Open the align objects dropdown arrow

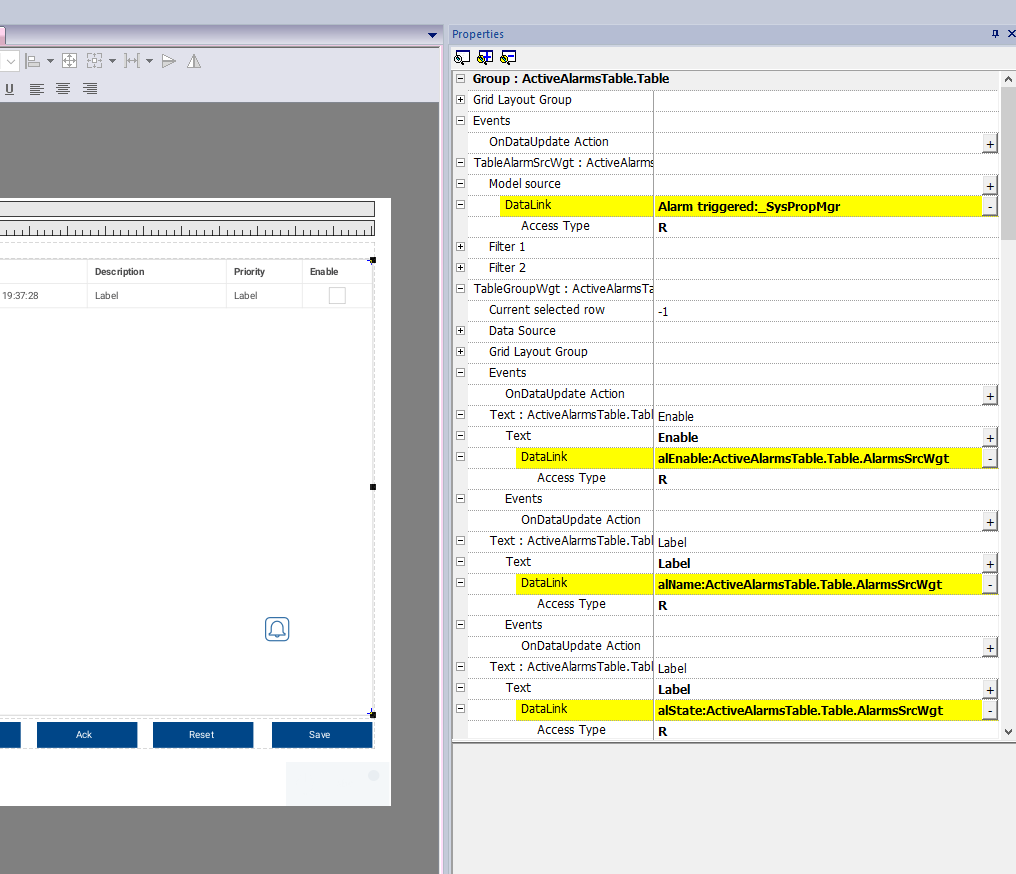tap(51, 61)
